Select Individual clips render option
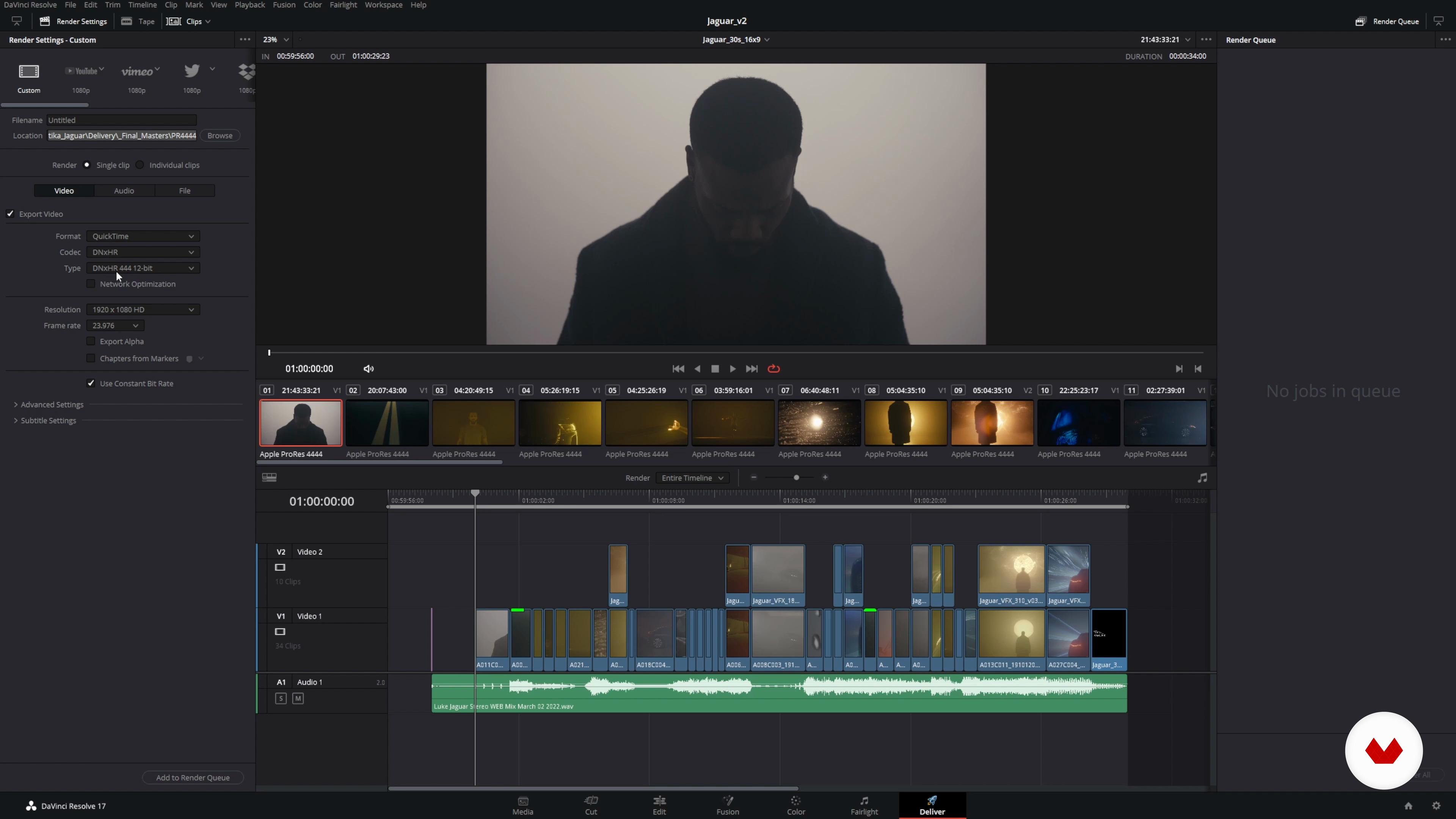The width and height of the screenshot is (1456, 819). pos(140,165)
